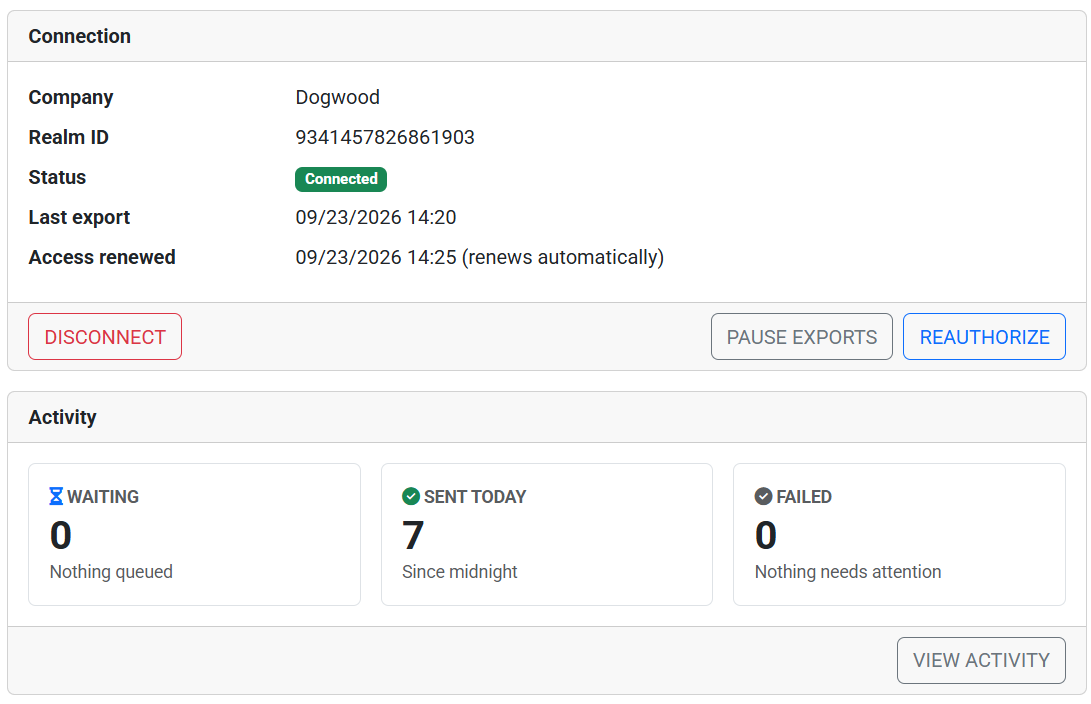Image resolution: width=1091 pixels, height=704 pixels.
Task: Click the Nothing queued caption
Action: click(111, 572)
